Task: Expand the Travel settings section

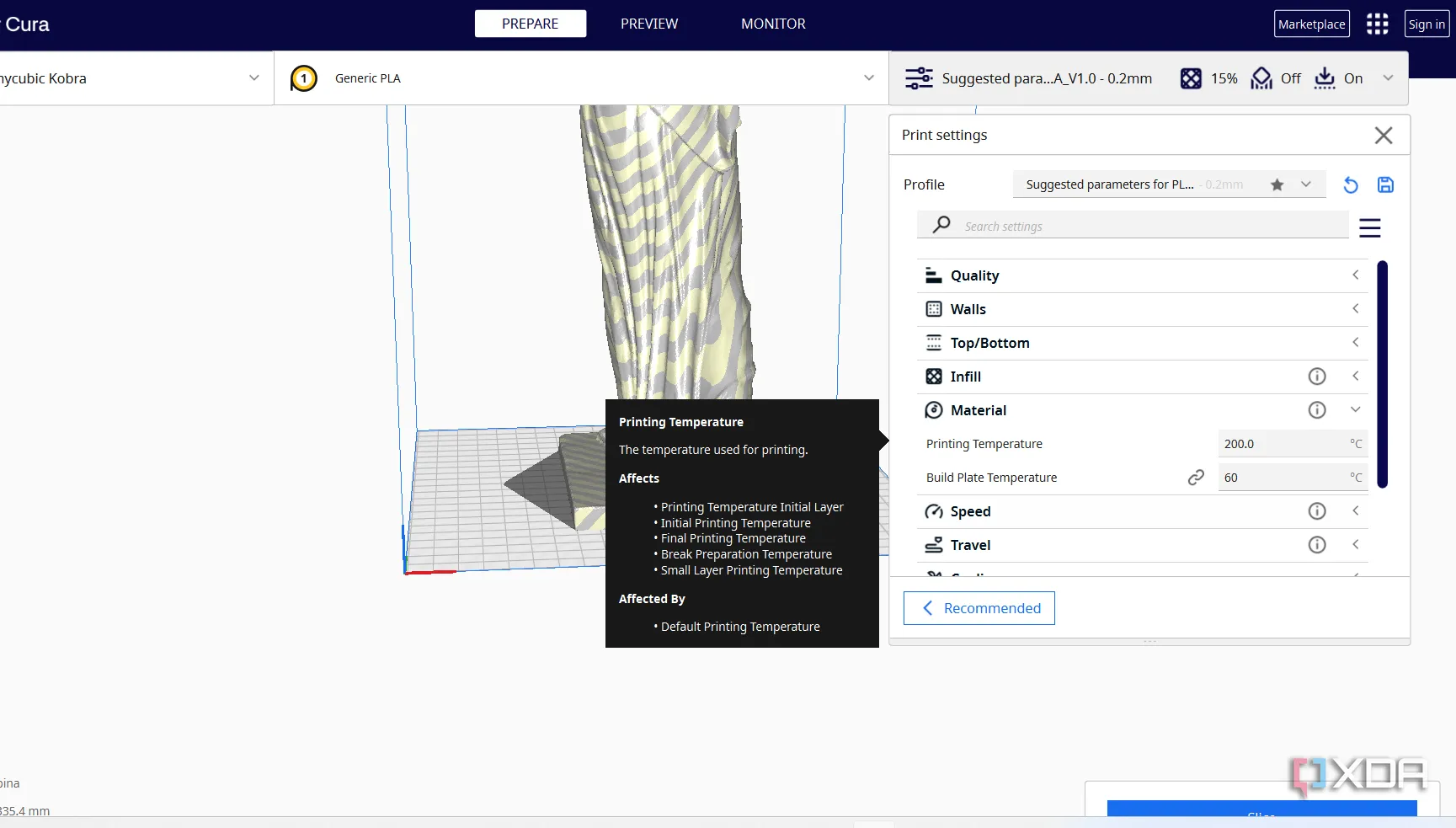Action: (x=1356, y=544)
